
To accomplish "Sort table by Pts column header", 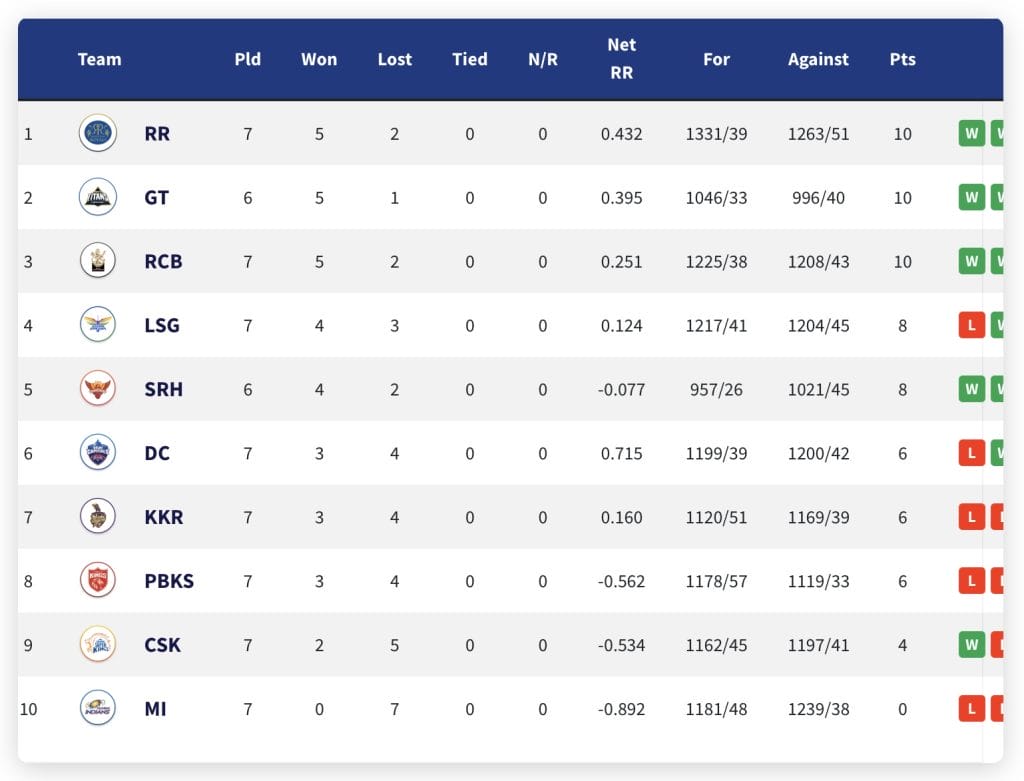I will [903, 59].
